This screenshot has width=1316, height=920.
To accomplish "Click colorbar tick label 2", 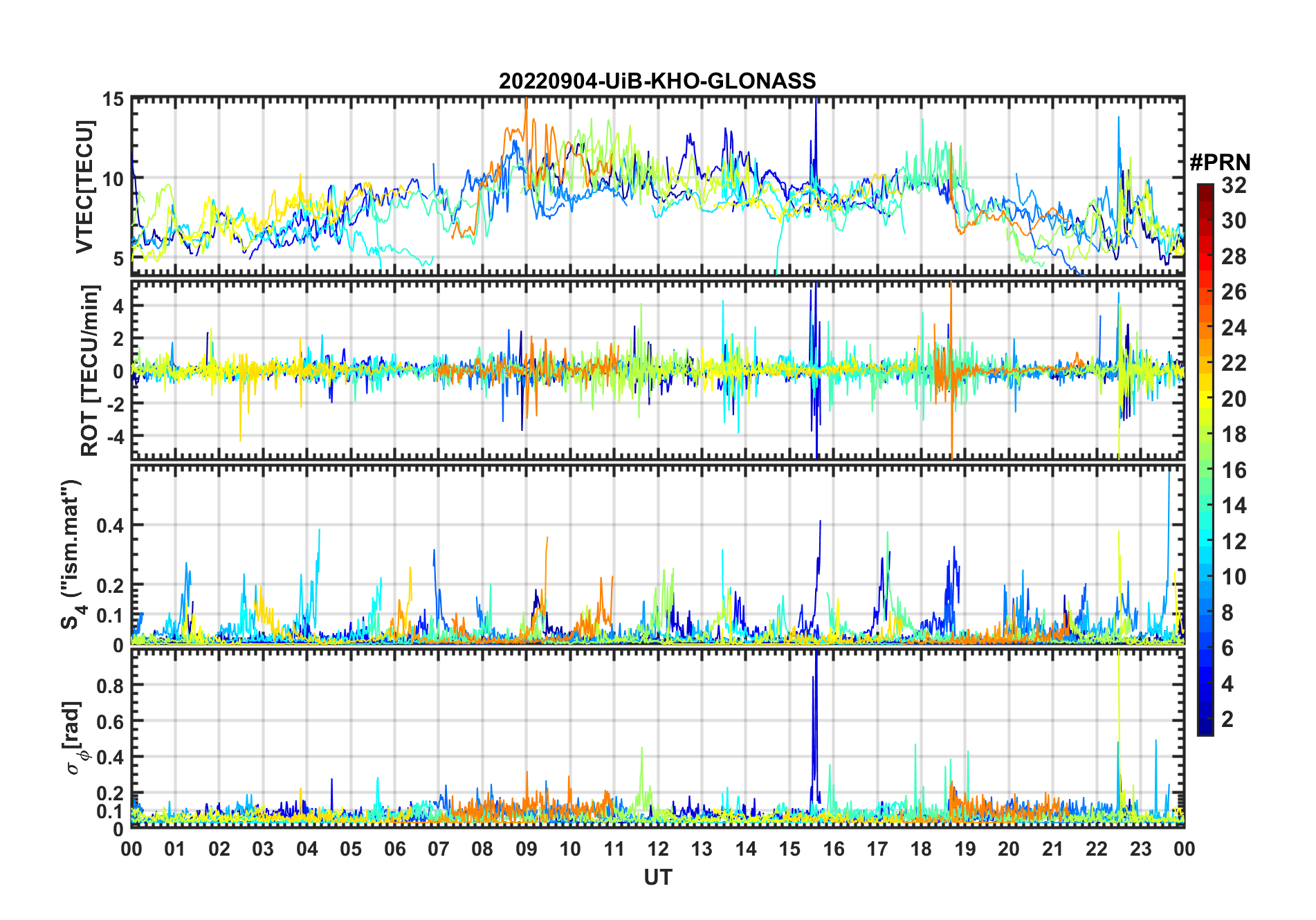I will point(1227,719).
